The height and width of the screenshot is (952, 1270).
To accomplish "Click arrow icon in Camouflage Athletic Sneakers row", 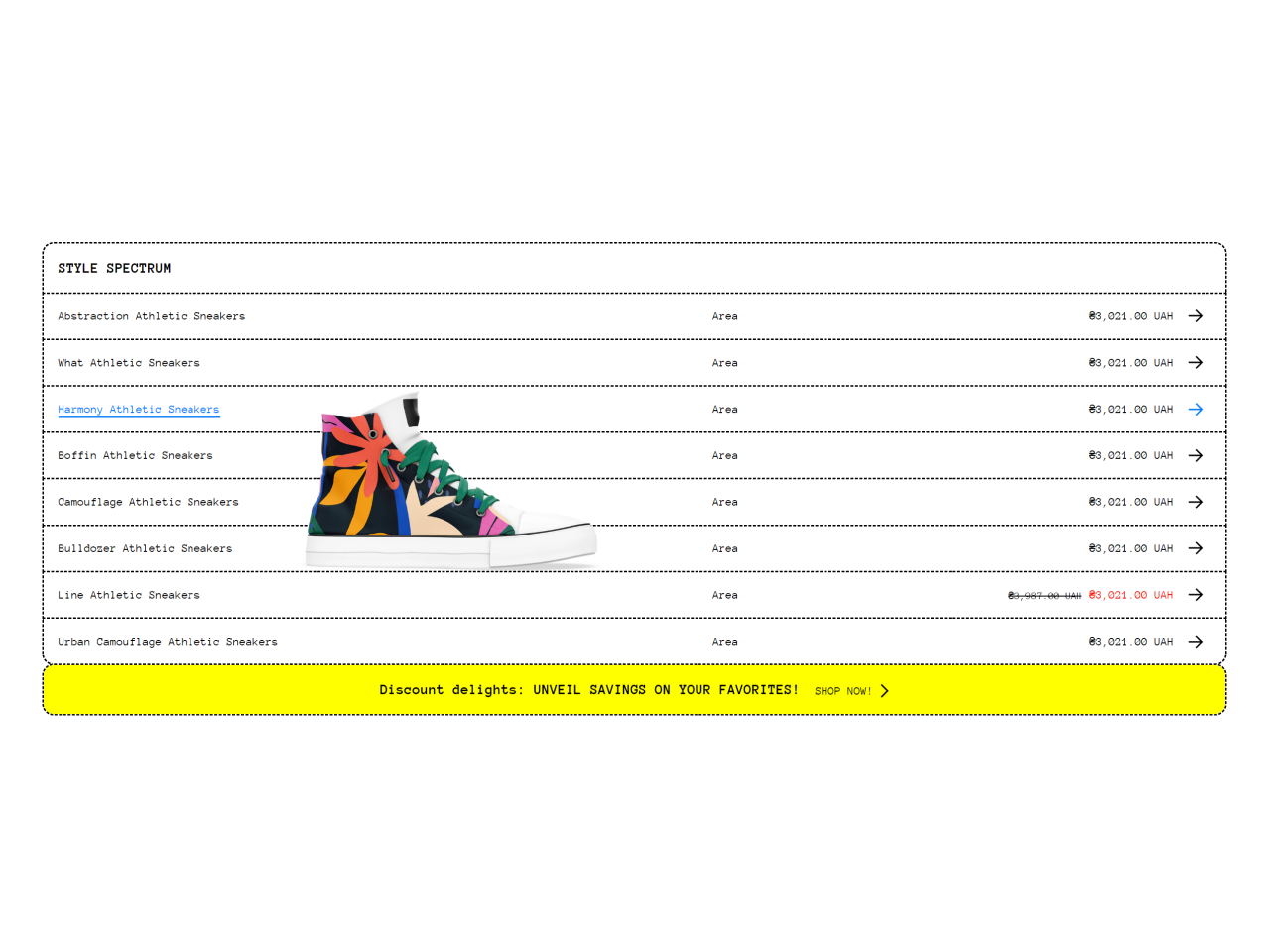I will (x=1196, y=502).
